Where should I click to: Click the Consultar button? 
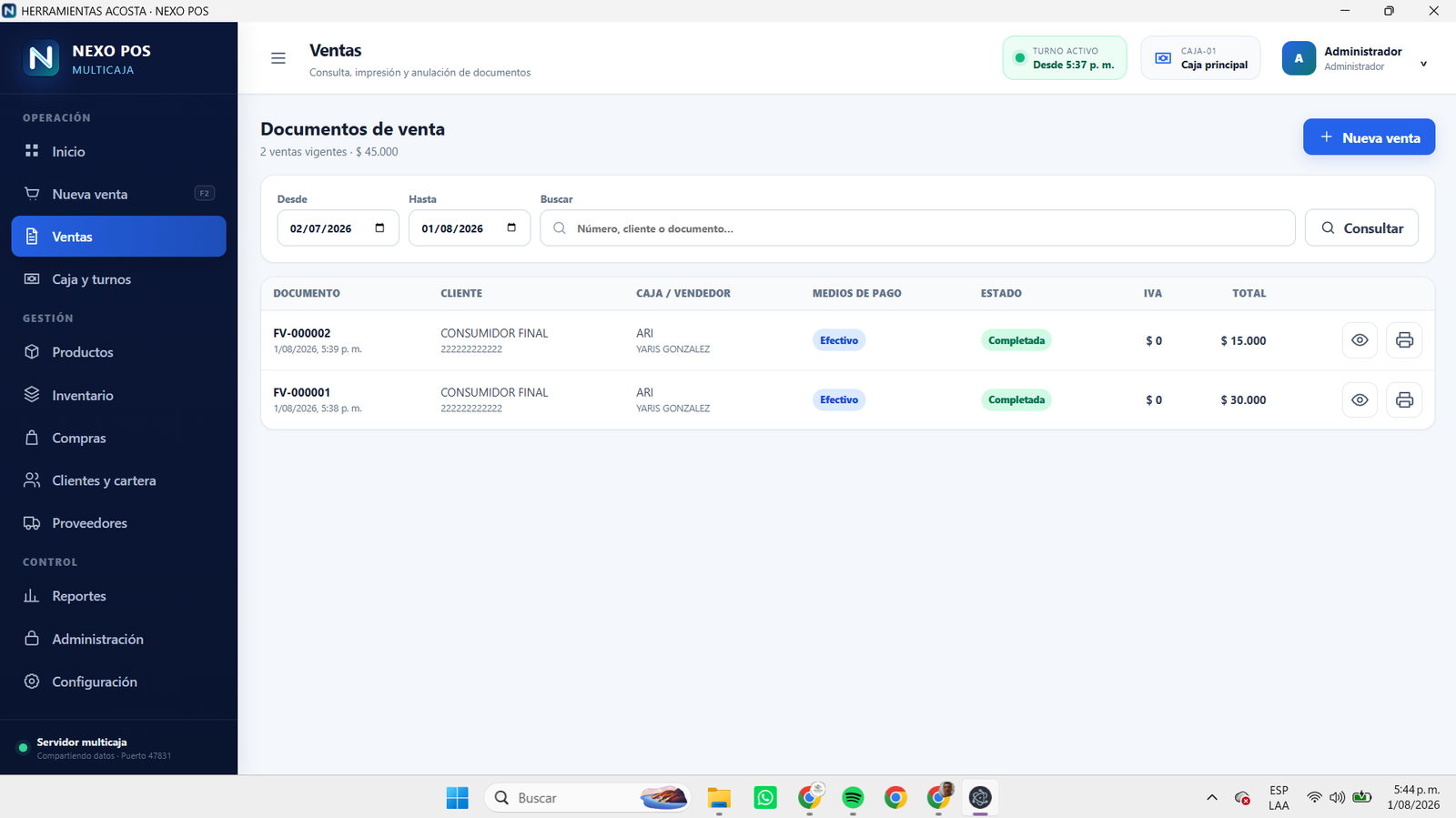(x=1361, y=228)
